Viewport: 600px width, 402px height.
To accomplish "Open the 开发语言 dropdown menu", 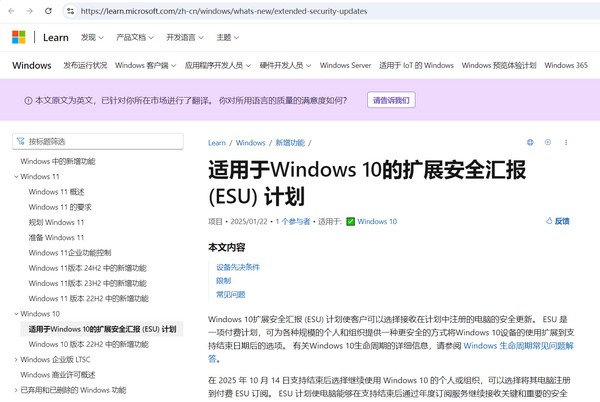I will tap(185, 37).
